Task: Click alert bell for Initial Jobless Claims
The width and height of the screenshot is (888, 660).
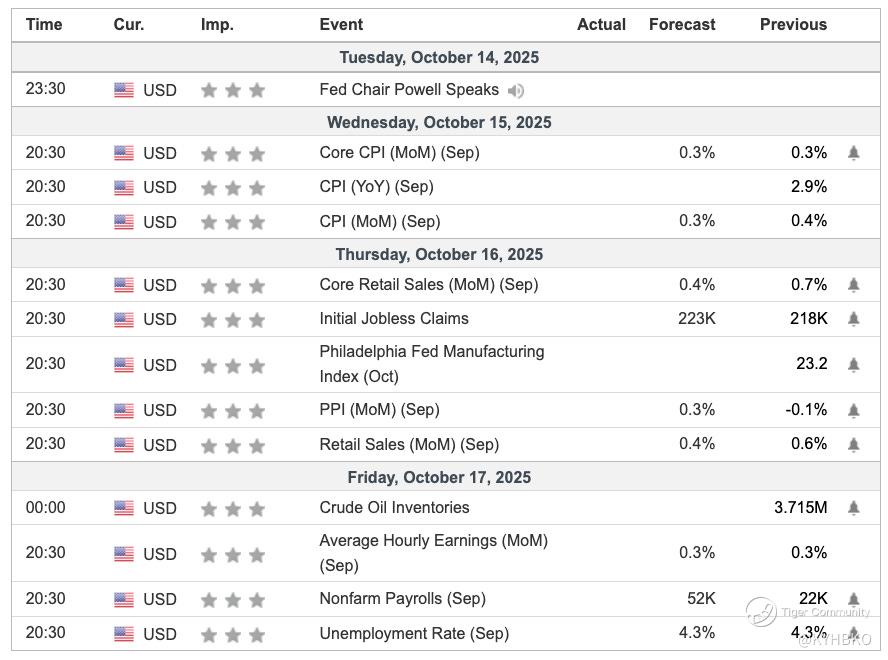Action: click(x=853, y=319)
